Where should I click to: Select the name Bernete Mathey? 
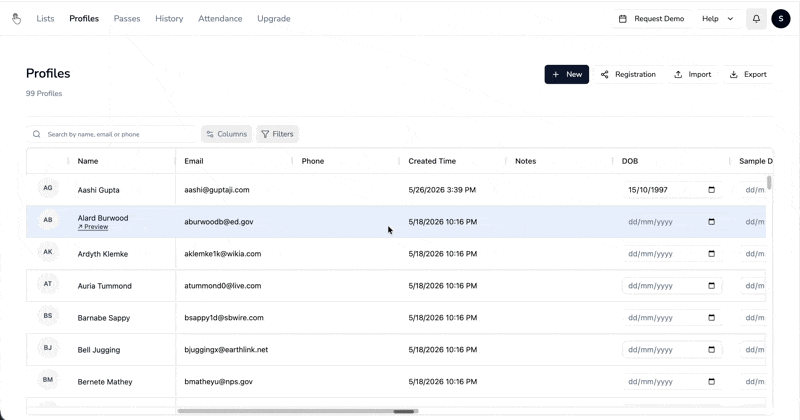coord(105,382)
